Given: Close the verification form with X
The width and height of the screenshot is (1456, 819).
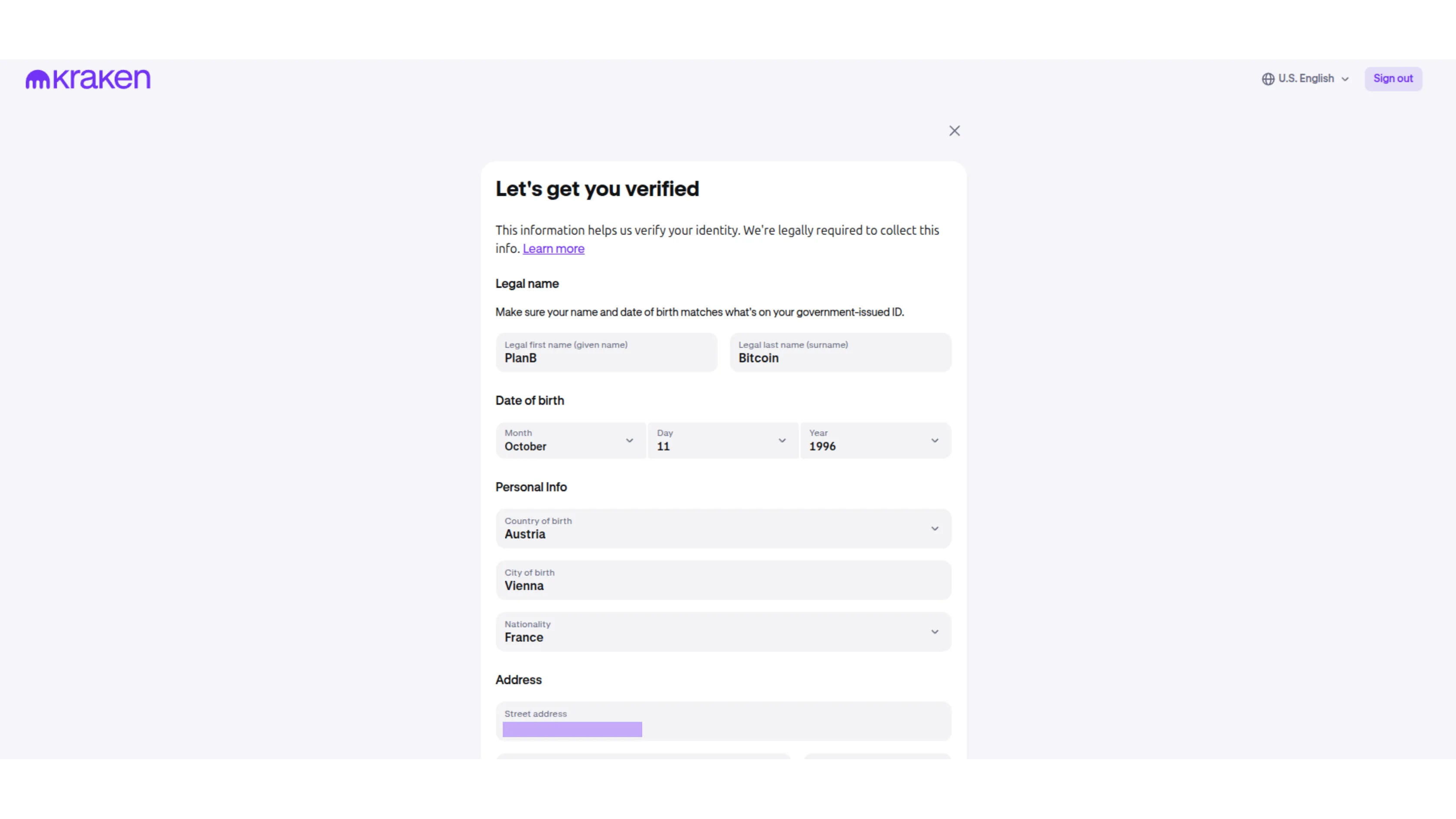Looking at the screenshot, I should tap(954, 131).
